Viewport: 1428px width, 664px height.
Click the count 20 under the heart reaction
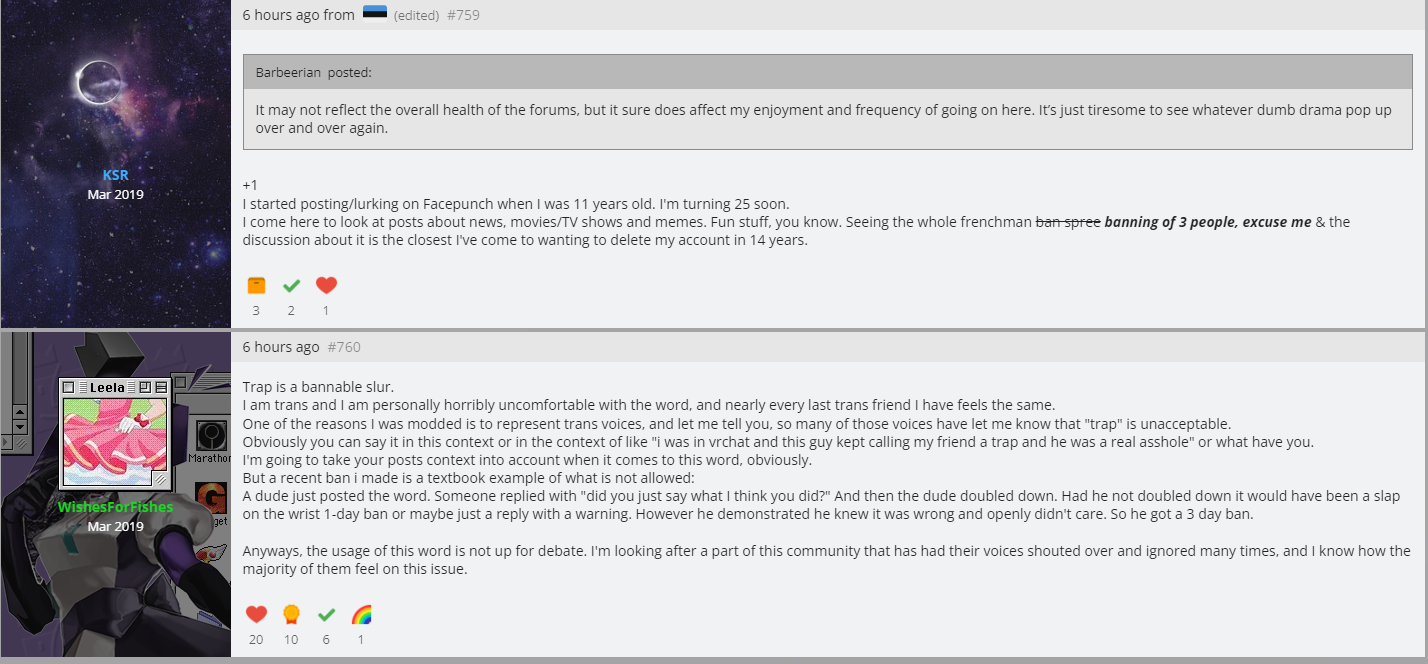pyautogui.click(x=256, y=639)
